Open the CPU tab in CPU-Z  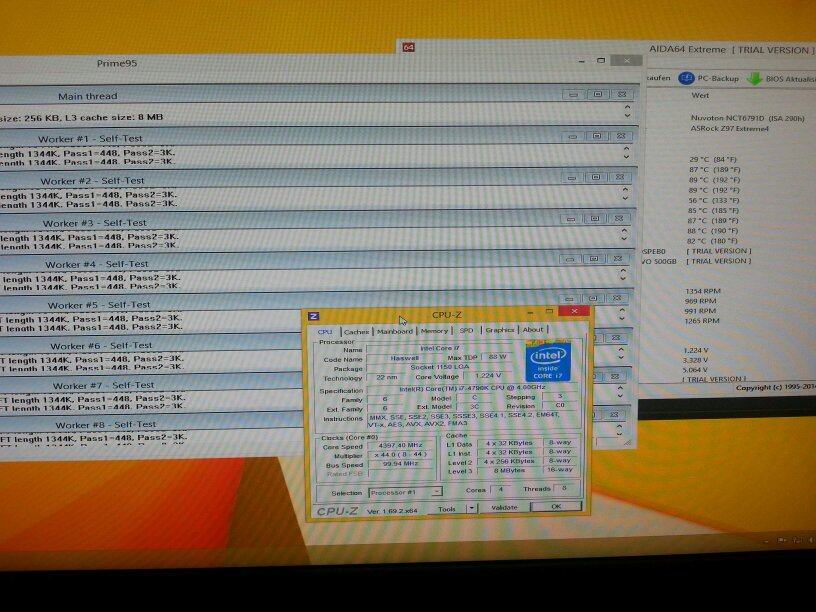pyautogui.click(x=325, y=332)
